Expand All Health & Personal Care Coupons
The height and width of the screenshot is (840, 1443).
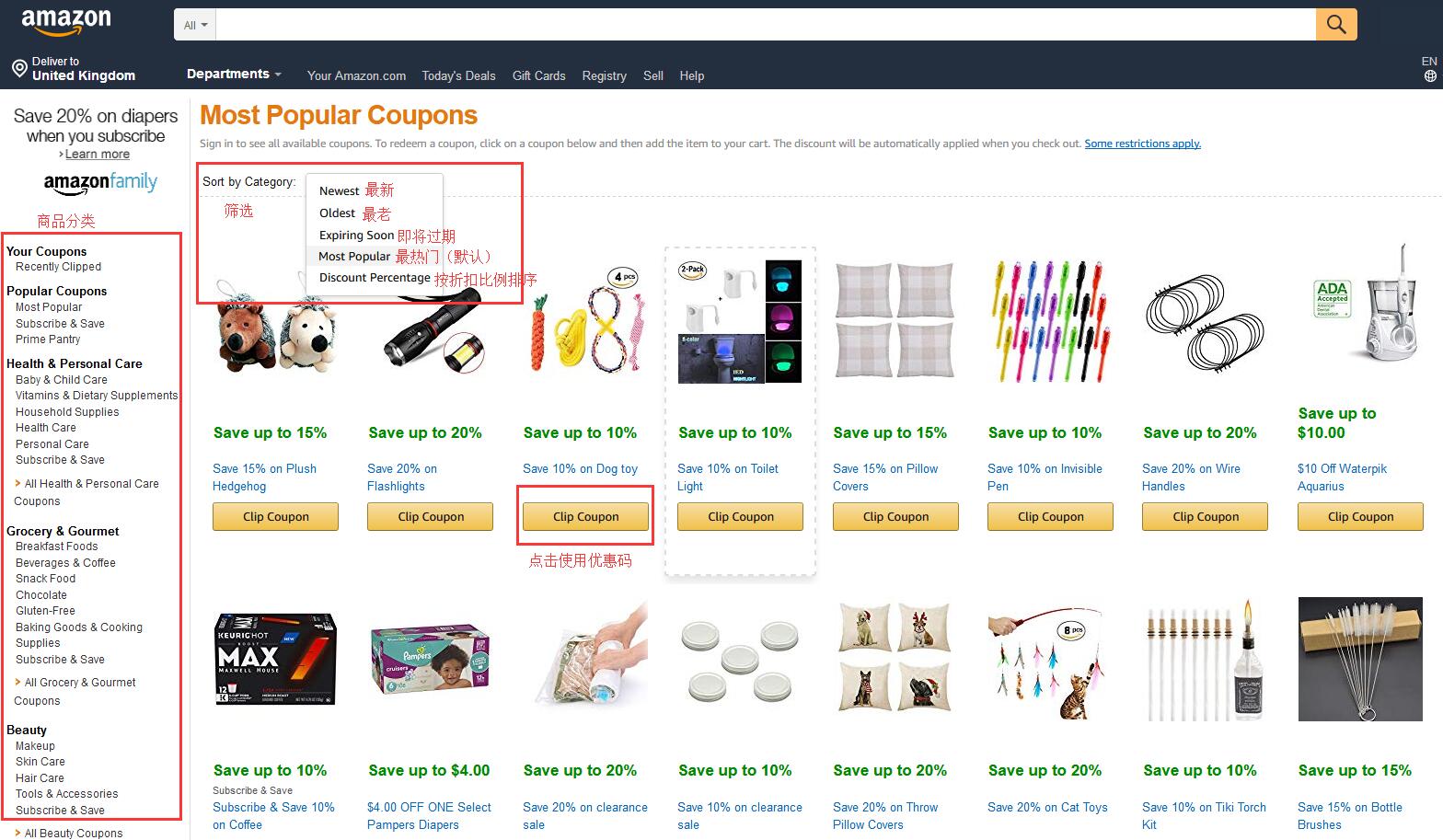87,492
